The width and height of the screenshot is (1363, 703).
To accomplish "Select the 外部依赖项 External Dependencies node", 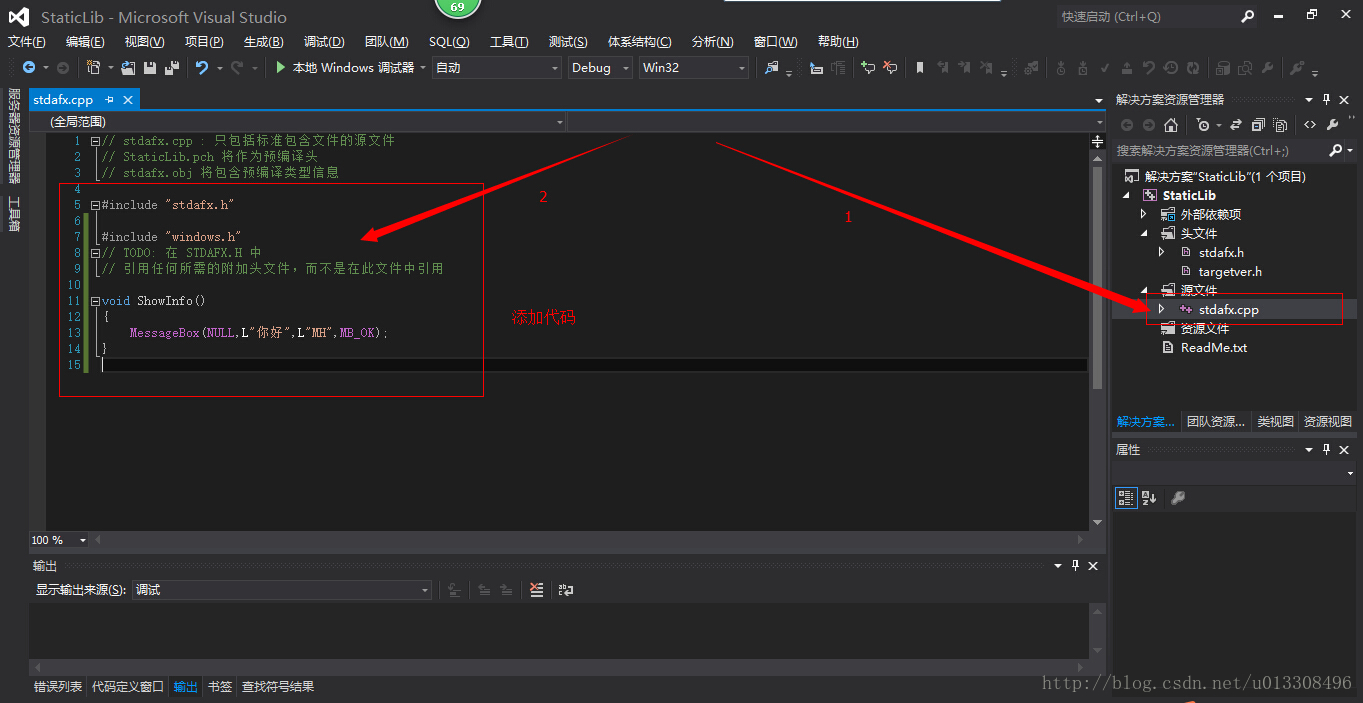I will 1211,215.
